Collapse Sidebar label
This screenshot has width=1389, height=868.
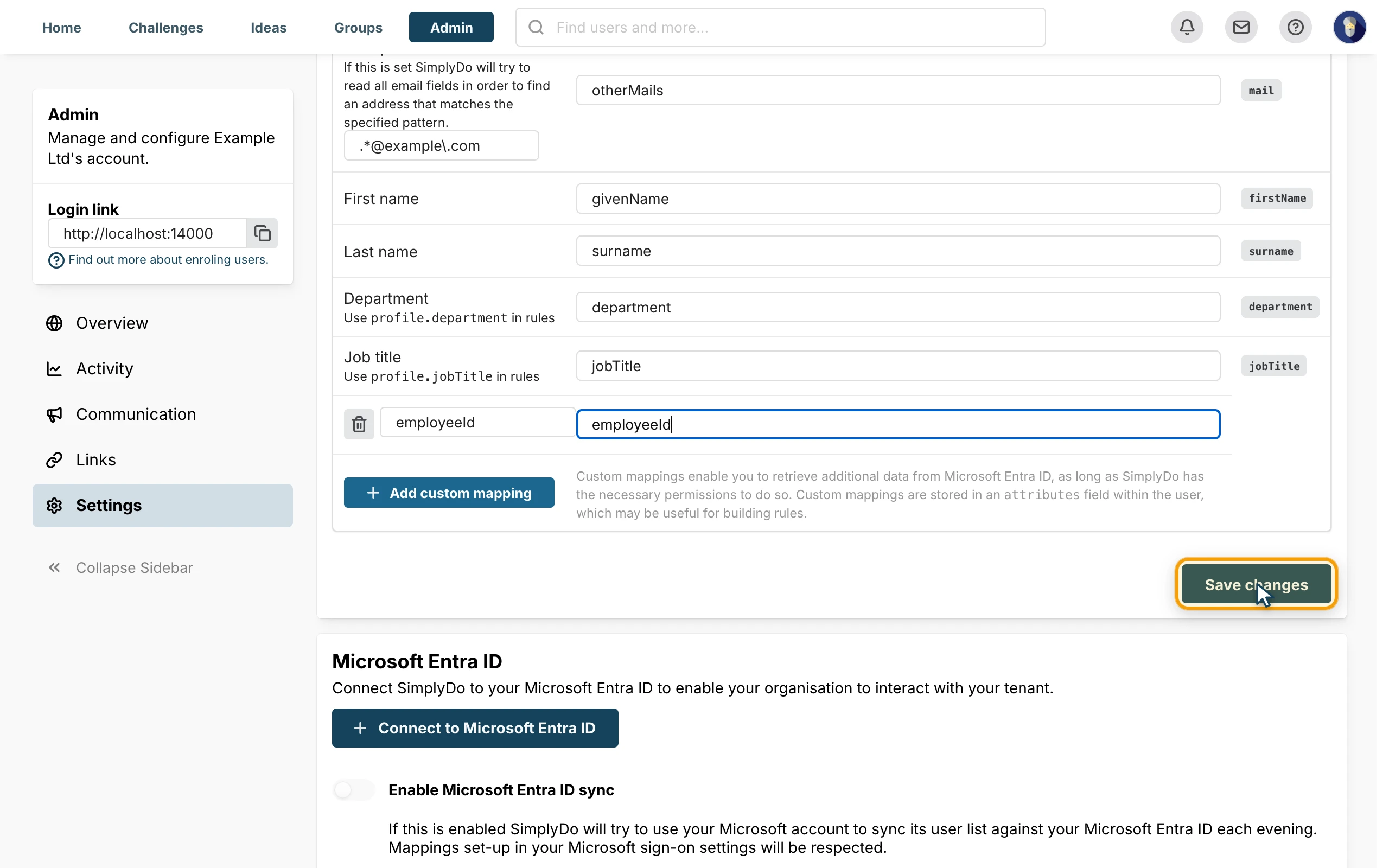[135, 568]
